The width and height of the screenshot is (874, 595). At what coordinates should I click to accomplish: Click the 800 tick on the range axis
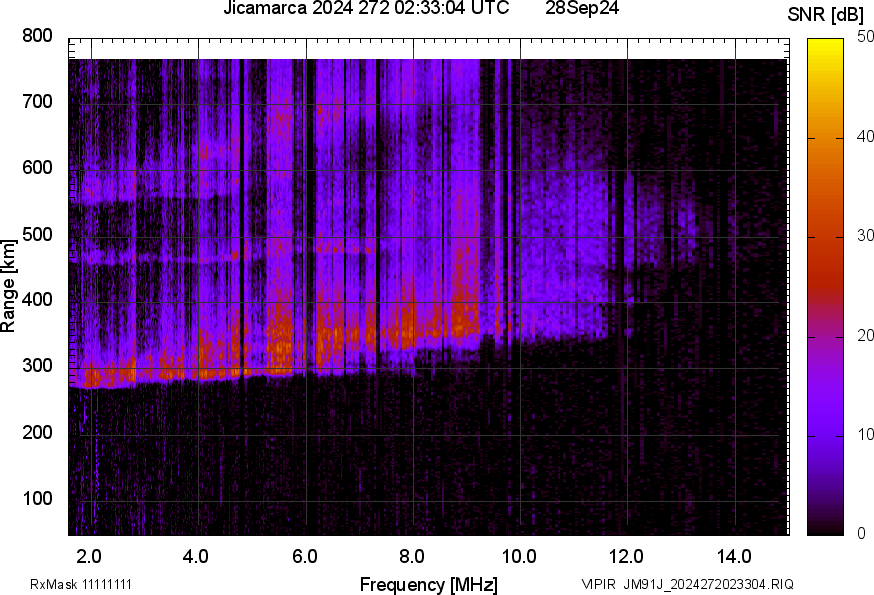tap(37, 36)
